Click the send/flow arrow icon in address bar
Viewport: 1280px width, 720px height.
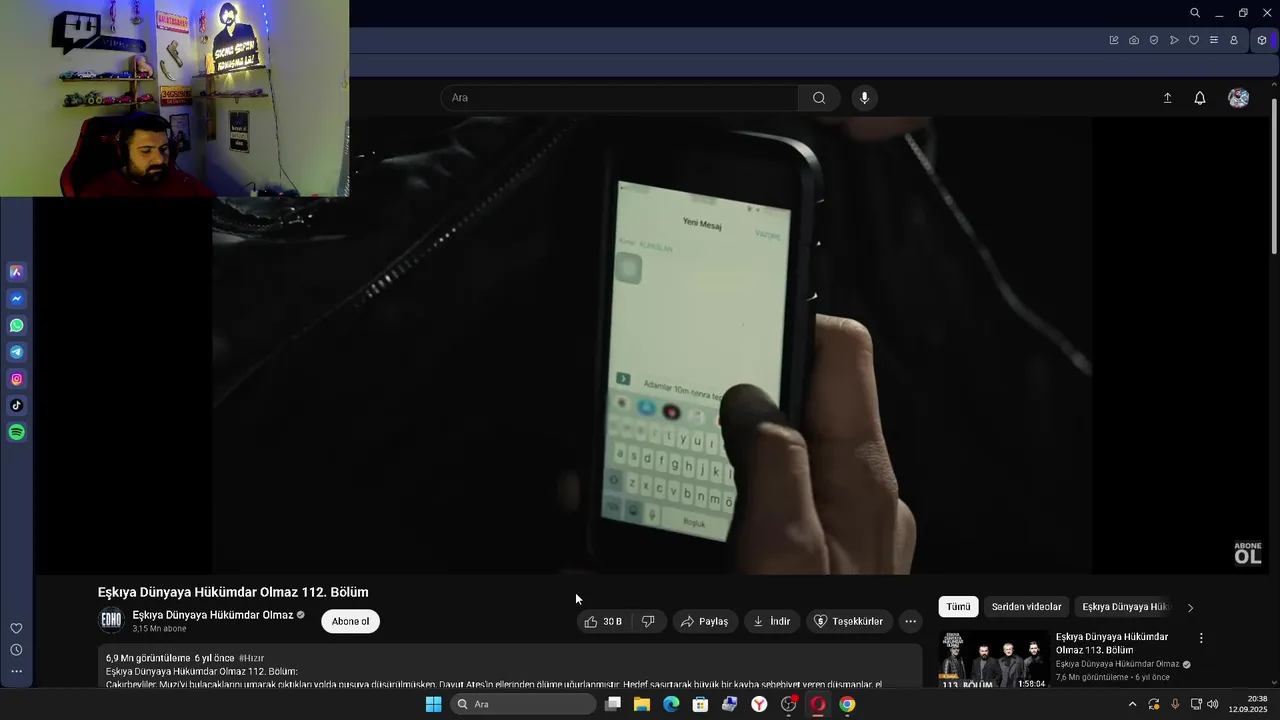tap(1174, 40)
